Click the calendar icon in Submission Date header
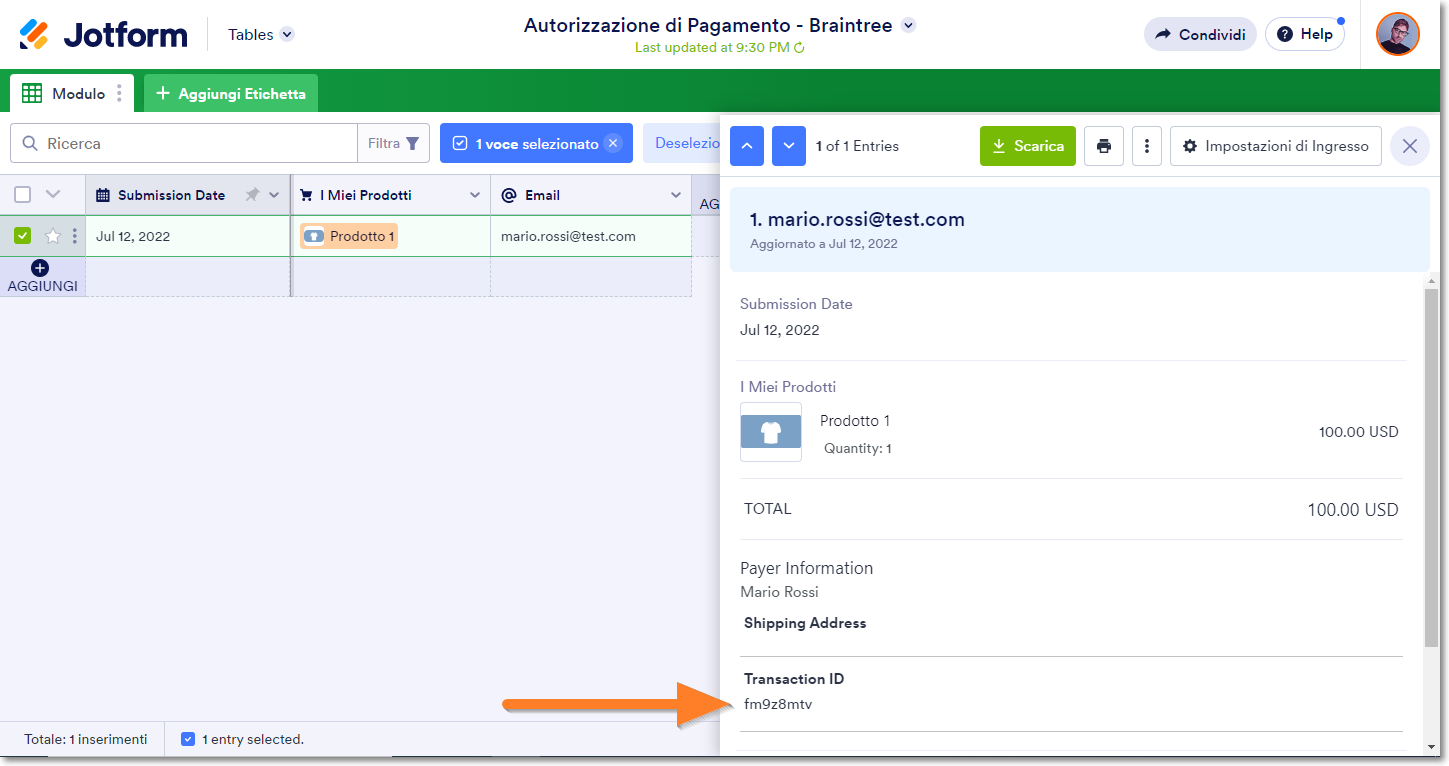Screen dimensions: 1449x766 (x=104, y=195)
